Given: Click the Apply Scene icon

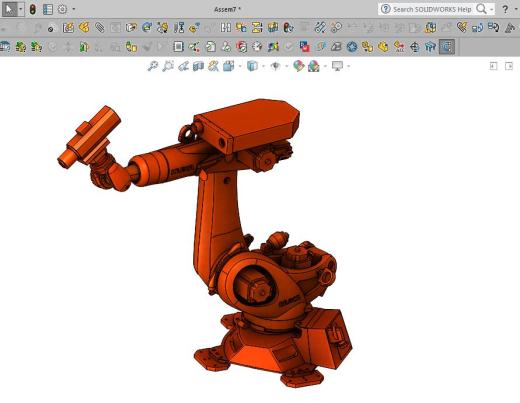Looking at the screenshot, I should click(x=314, y=66).
